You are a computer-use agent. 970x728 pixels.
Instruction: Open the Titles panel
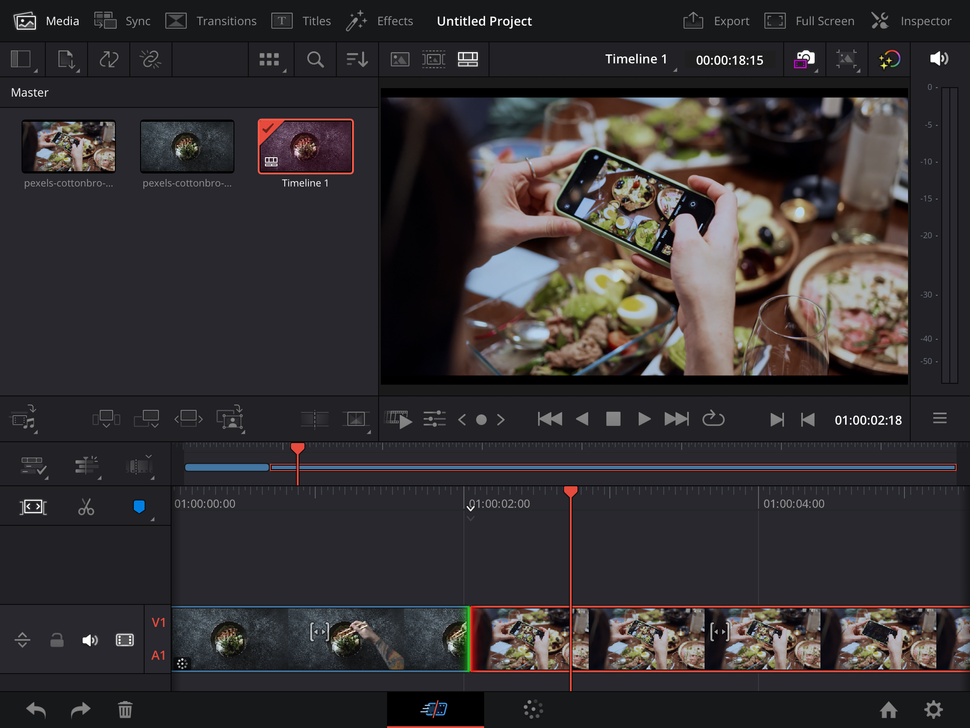(301, 20)
